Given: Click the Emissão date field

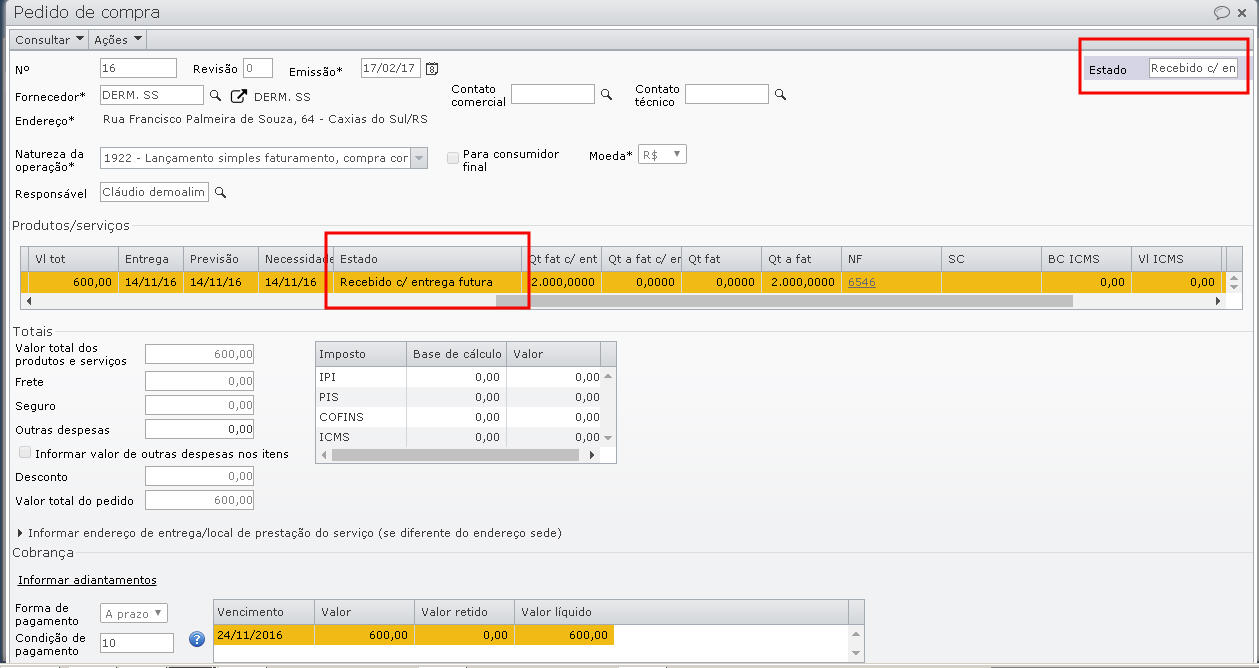Looking at the screenshot, I should tap(391, 69).
